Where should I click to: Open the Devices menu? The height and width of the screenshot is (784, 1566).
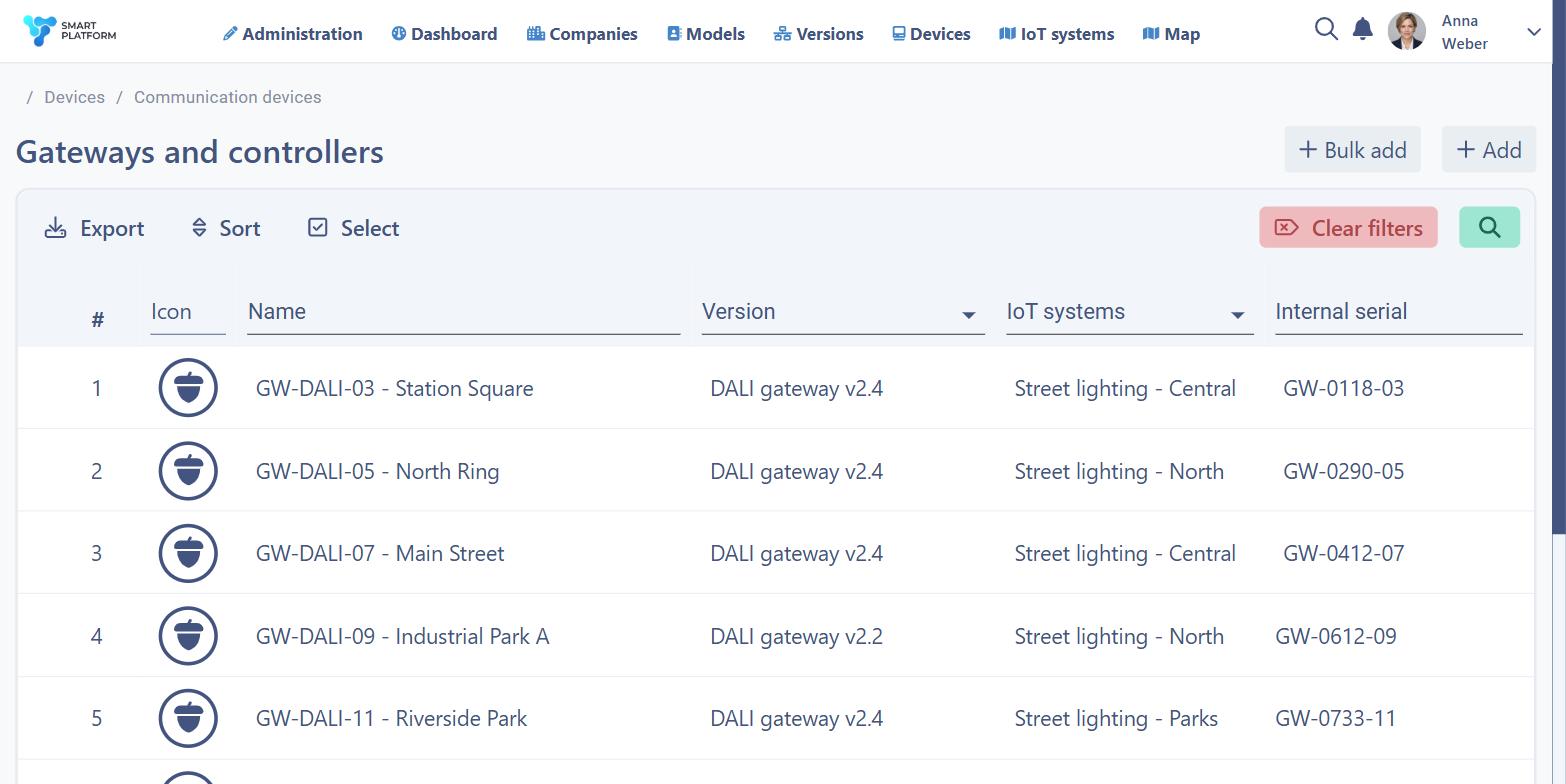(931, 34)
